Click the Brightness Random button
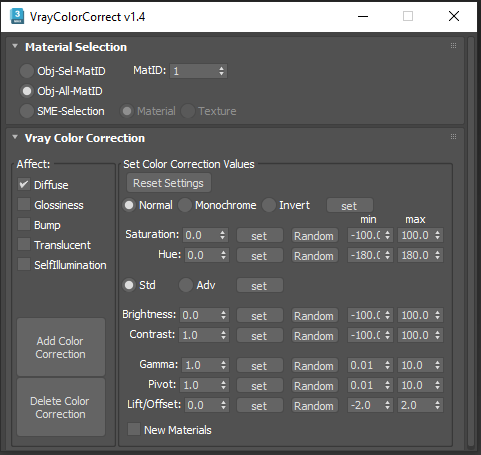 [x=314, y=315]
